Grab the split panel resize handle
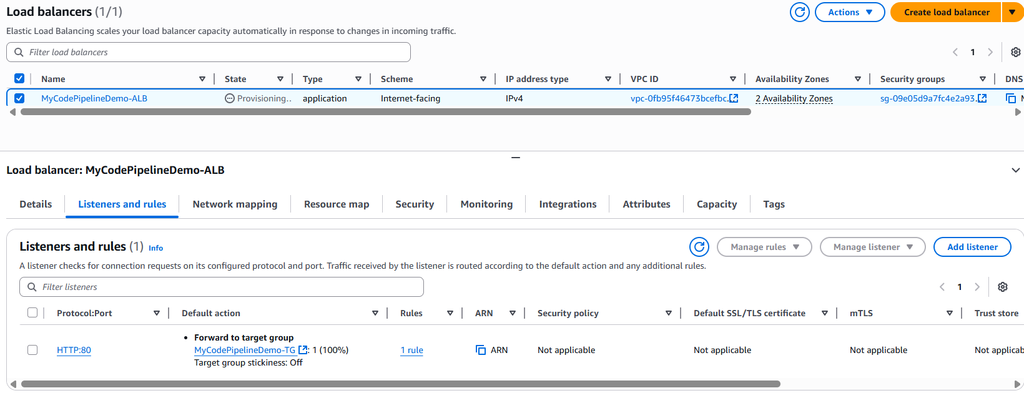1024x393 pixels. [x=515, y=157]
